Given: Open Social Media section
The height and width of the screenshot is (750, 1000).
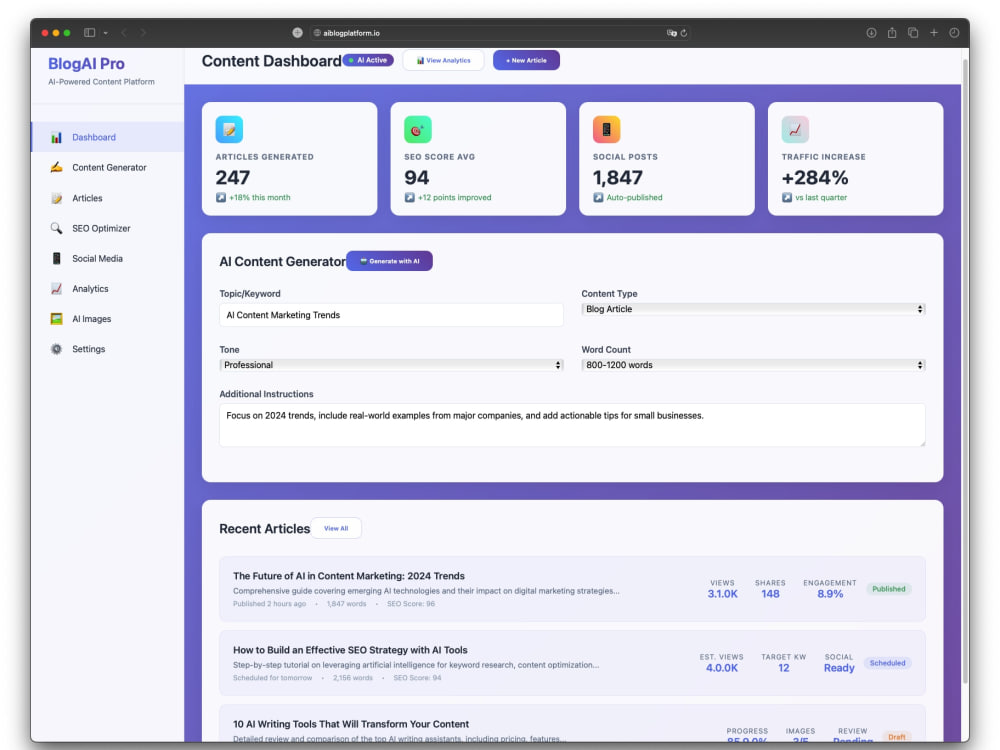Looking at the screenshot, I should (x=107, y=258).
